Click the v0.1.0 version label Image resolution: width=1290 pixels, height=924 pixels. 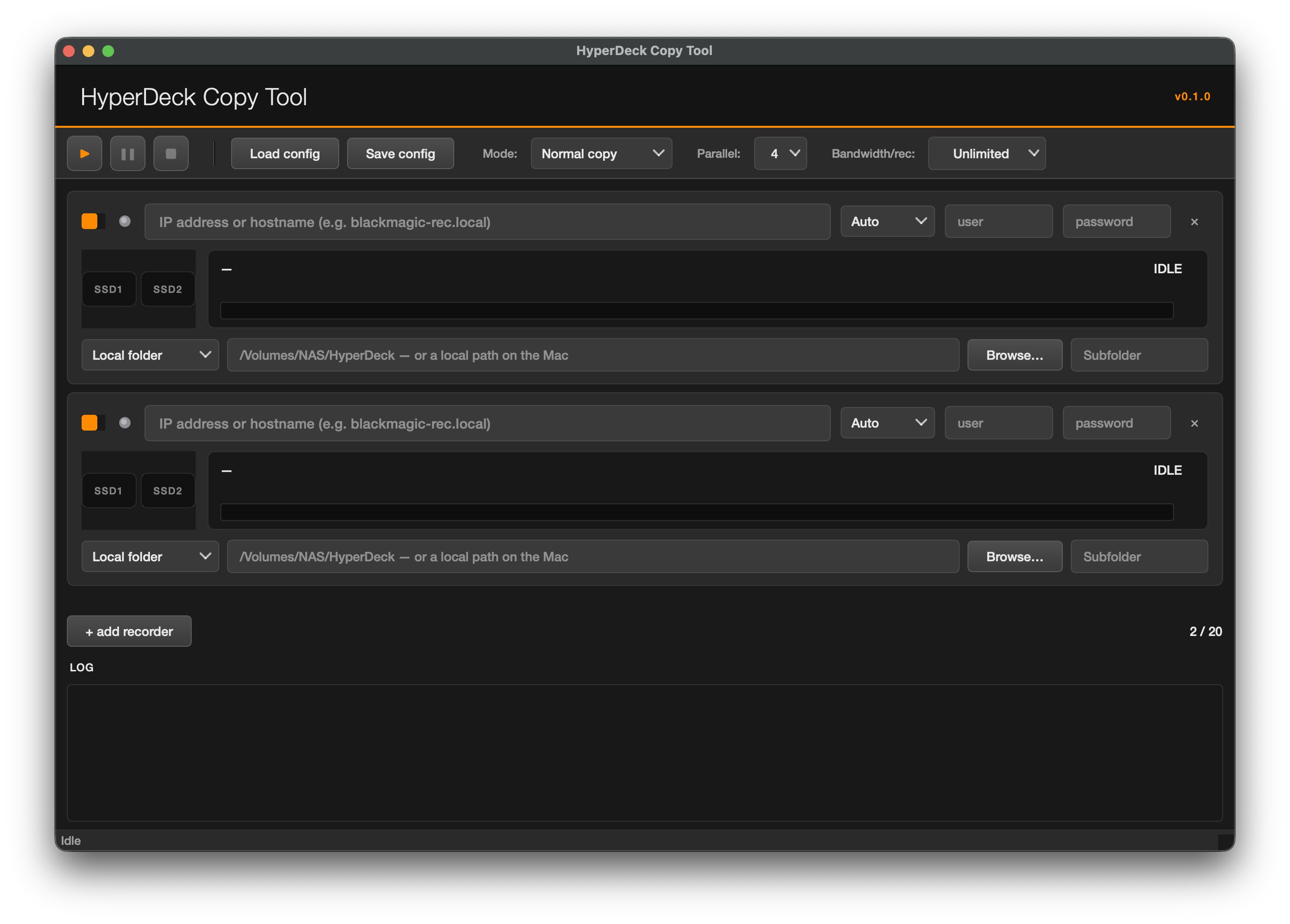[x=1192, y=96]
